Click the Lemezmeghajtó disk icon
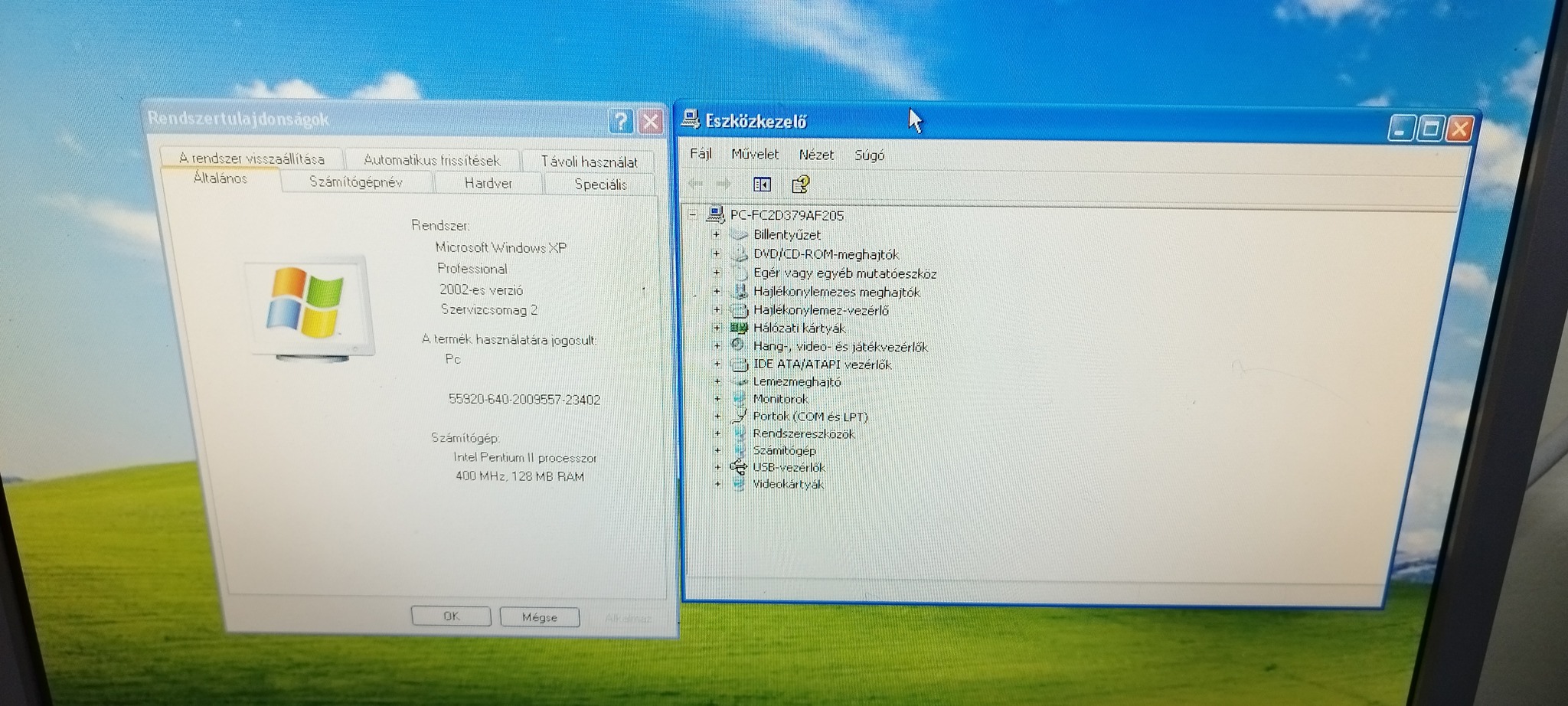The image size is (1568, 706). point(740,381)
